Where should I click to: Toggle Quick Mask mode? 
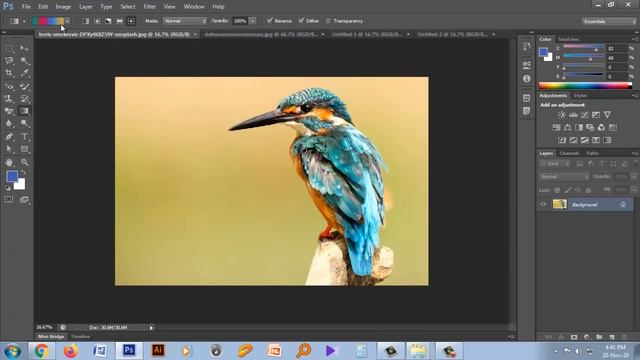(x=9, y=200)
